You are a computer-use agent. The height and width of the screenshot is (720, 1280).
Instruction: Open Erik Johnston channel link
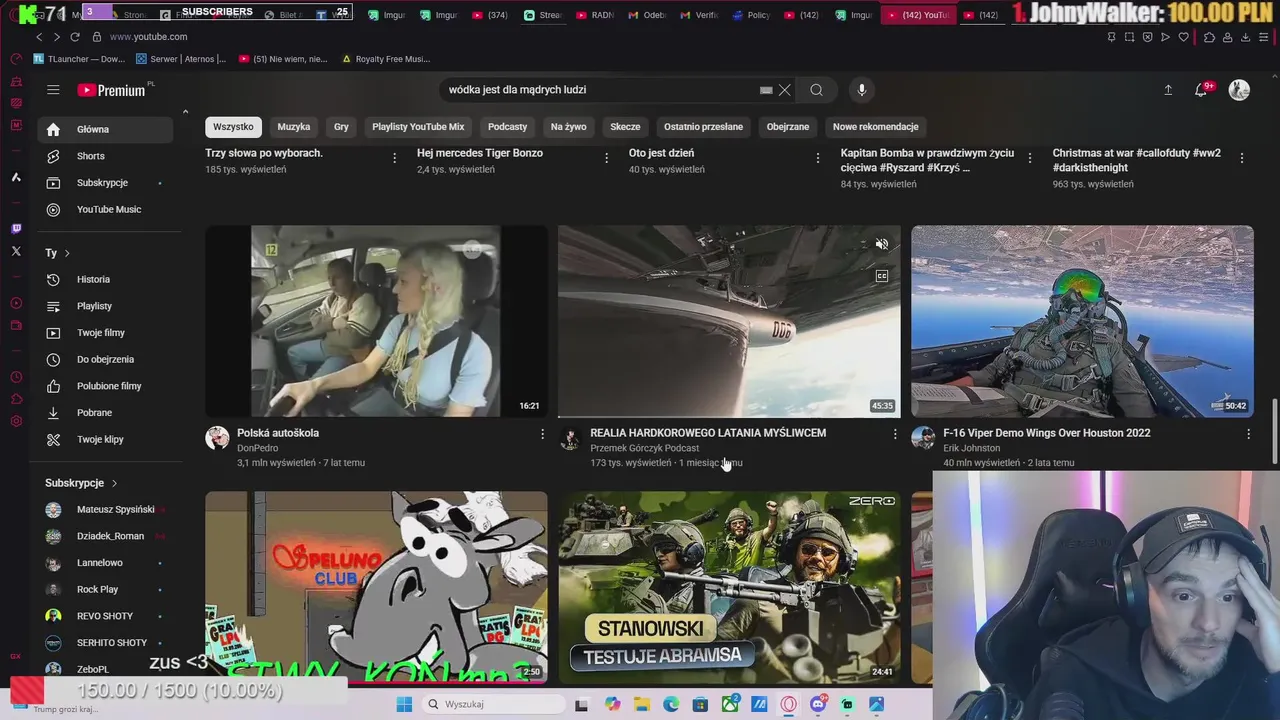coord(971,448)
